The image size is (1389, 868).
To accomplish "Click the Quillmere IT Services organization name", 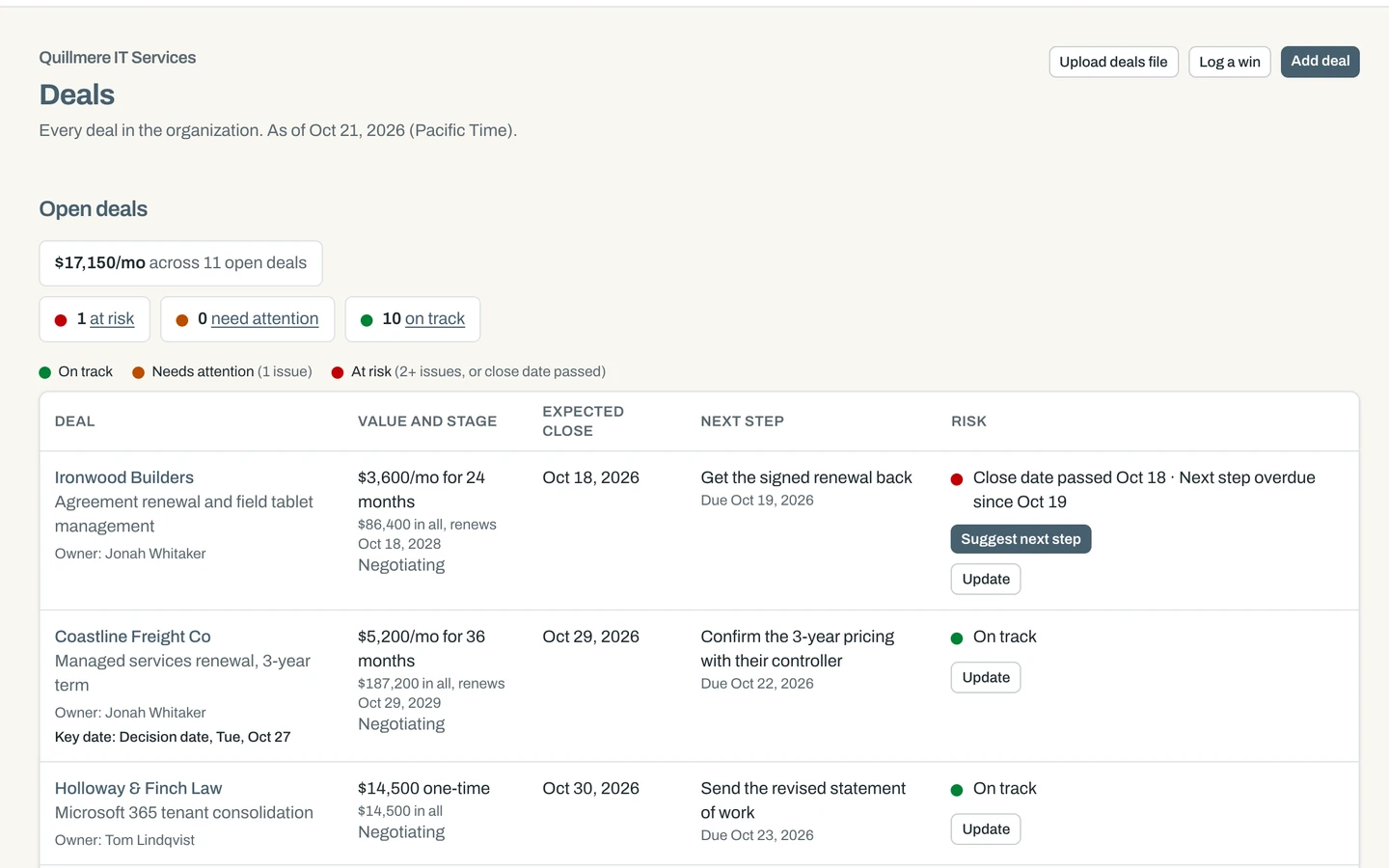I will (x=118, y=58).
